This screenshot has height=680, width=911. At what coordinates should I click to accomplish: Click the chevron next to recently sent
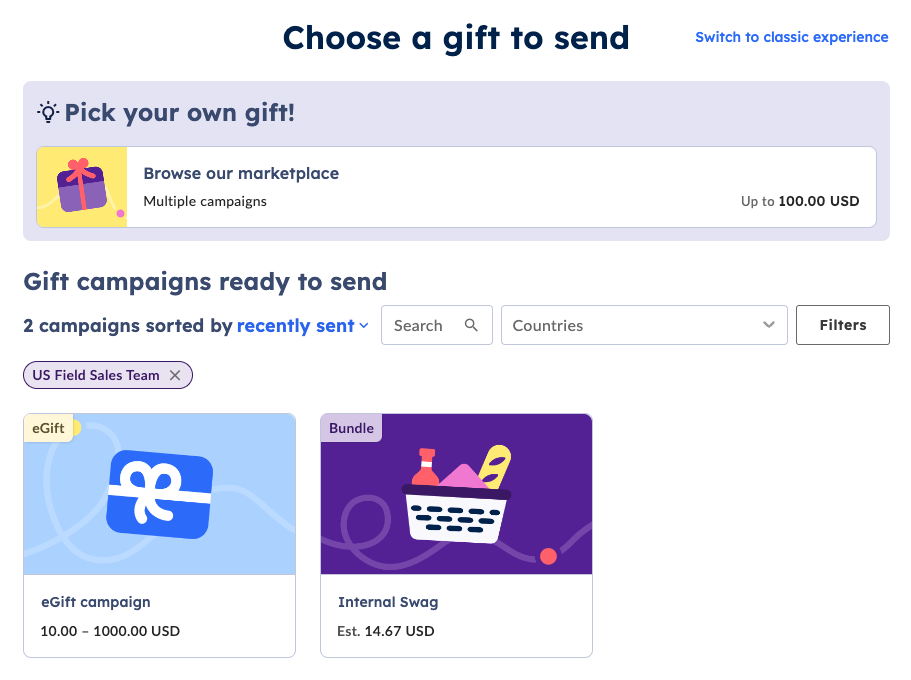point(364,325)
